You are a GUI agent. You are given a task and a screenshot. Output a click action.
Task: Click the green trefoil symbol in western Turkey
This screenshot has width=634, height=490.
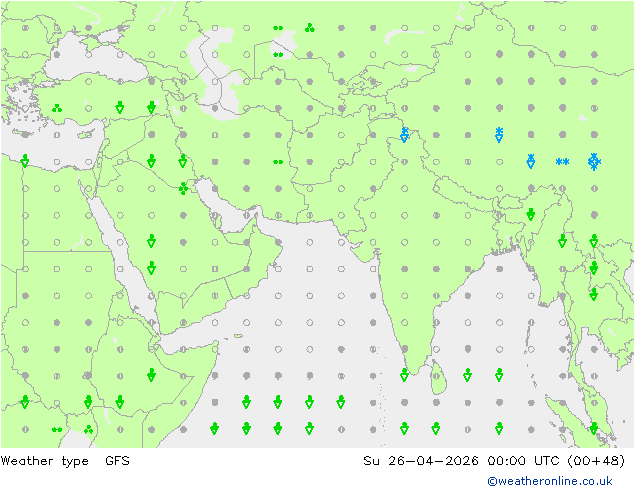click(x=57, y=108)
